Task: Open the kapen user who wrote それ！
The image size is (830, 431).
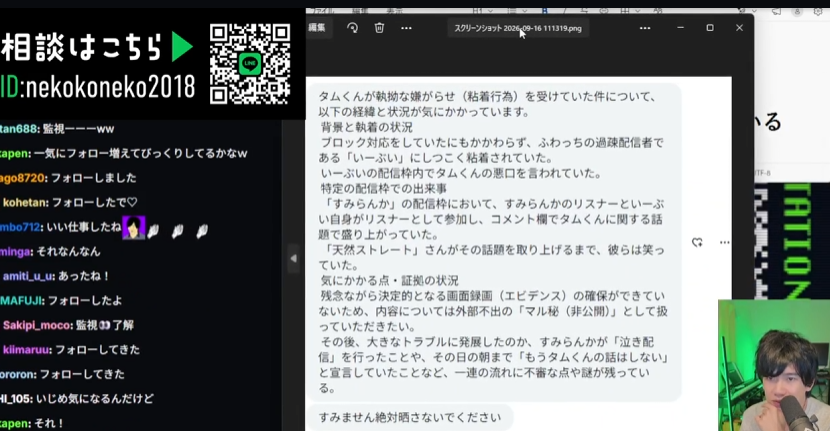Action: pos(14,424)
